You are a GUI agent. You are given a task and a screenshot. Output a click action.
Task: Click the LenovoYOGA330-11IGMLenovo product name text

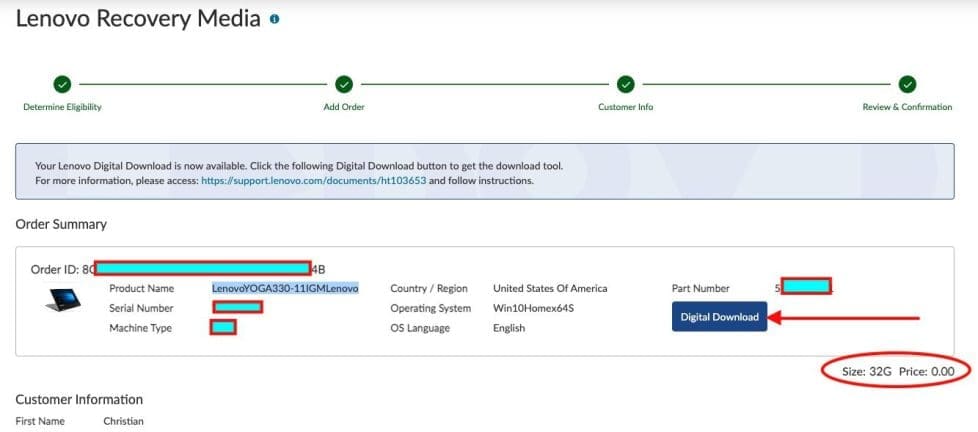point(285,288)
